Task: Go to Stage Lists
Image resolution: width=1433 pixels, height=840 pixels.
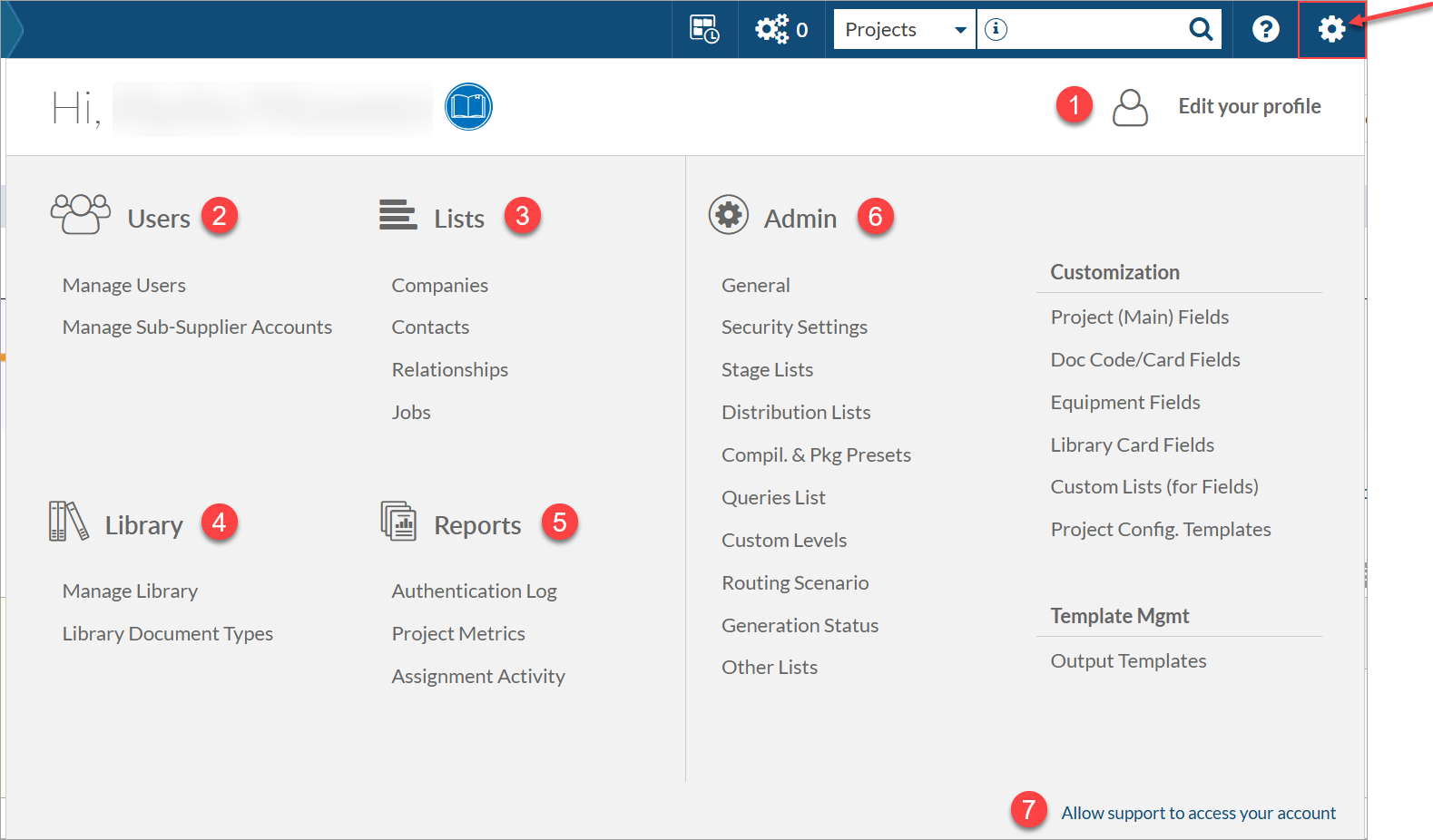Action: [767, 370]
